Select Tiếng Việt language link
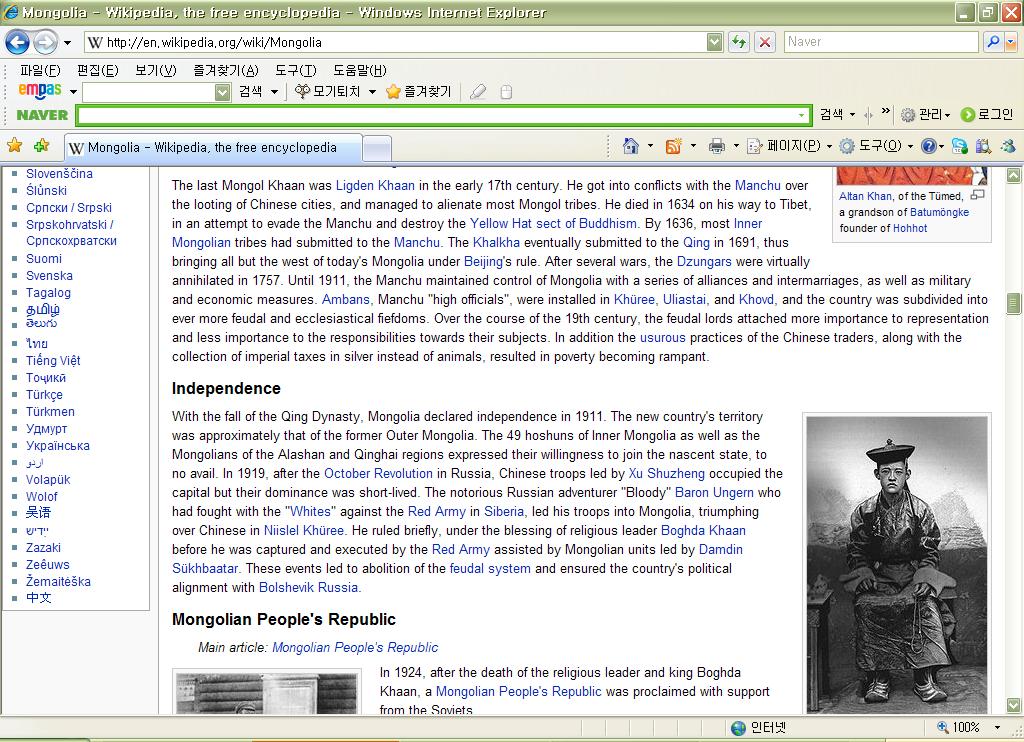Screen dimensions: 1024x742 click(x=53, y=361)
